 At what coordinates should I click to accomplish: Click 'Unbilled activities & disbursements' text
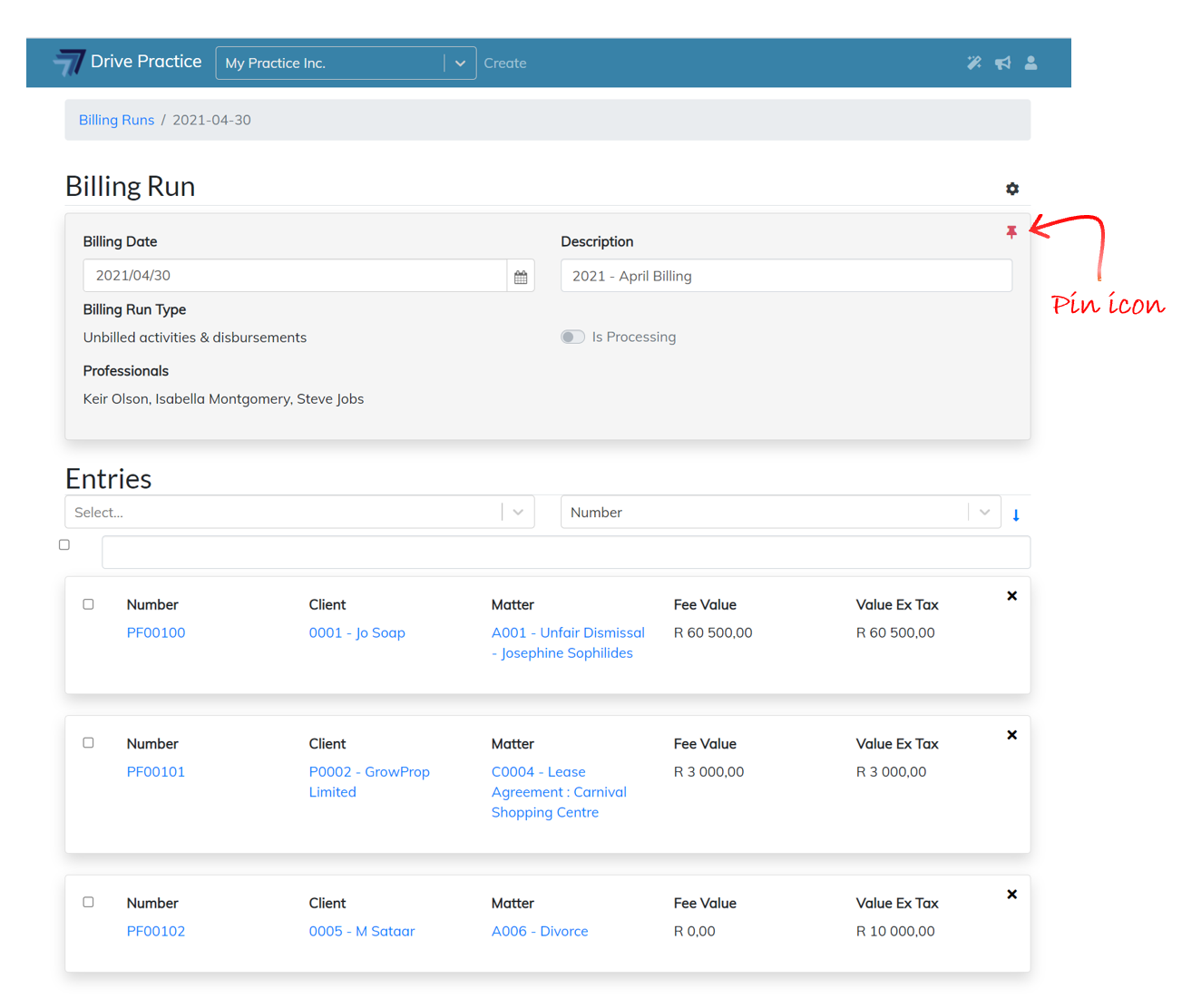[195, 338]
